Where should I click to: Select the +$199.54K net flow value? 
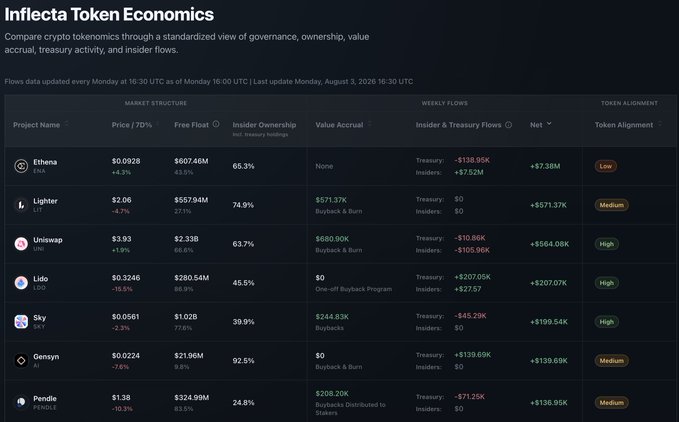pyautogui.click(x=549, y=322)
